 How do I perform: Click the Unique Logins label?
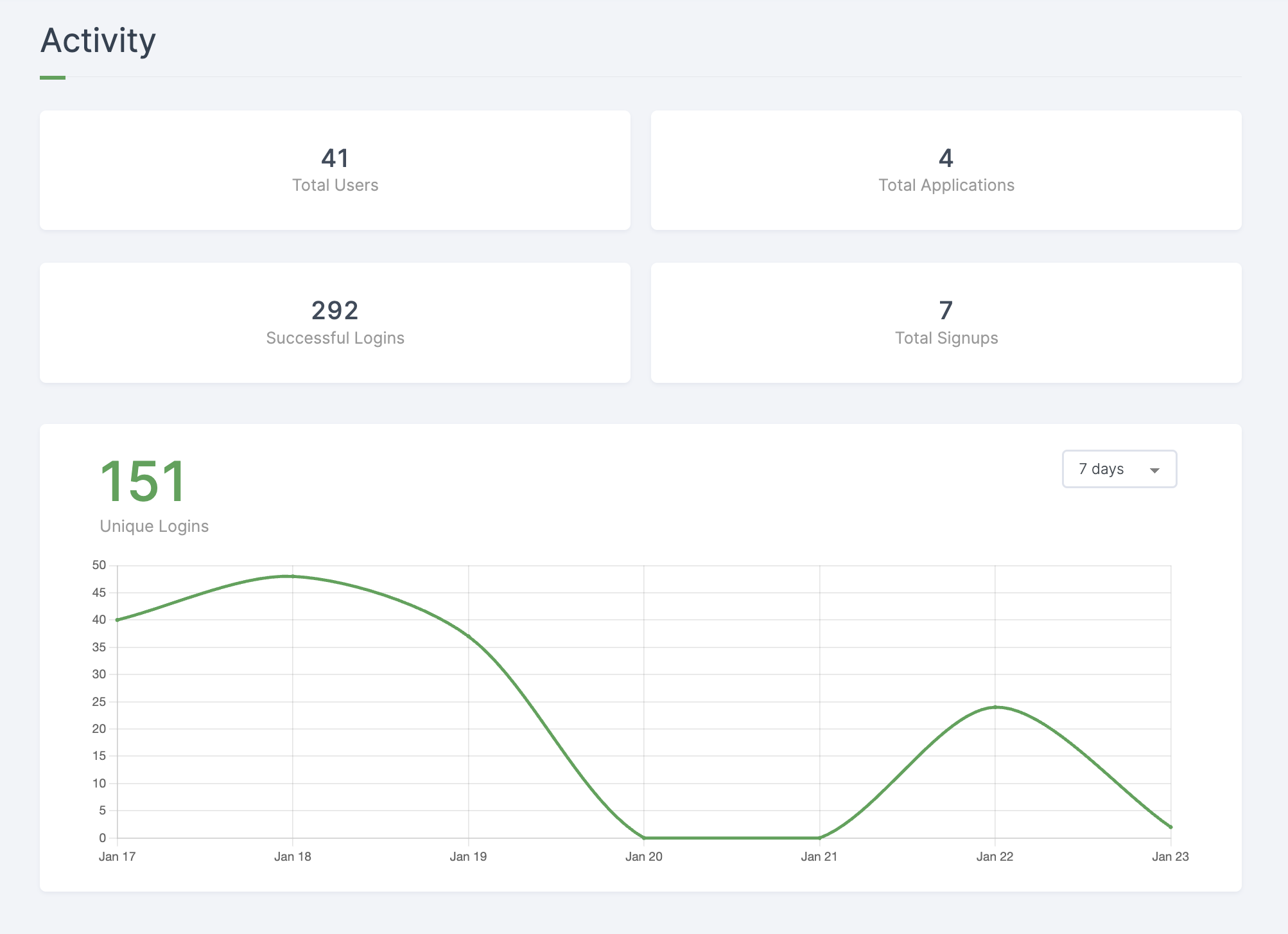point(154,526)
